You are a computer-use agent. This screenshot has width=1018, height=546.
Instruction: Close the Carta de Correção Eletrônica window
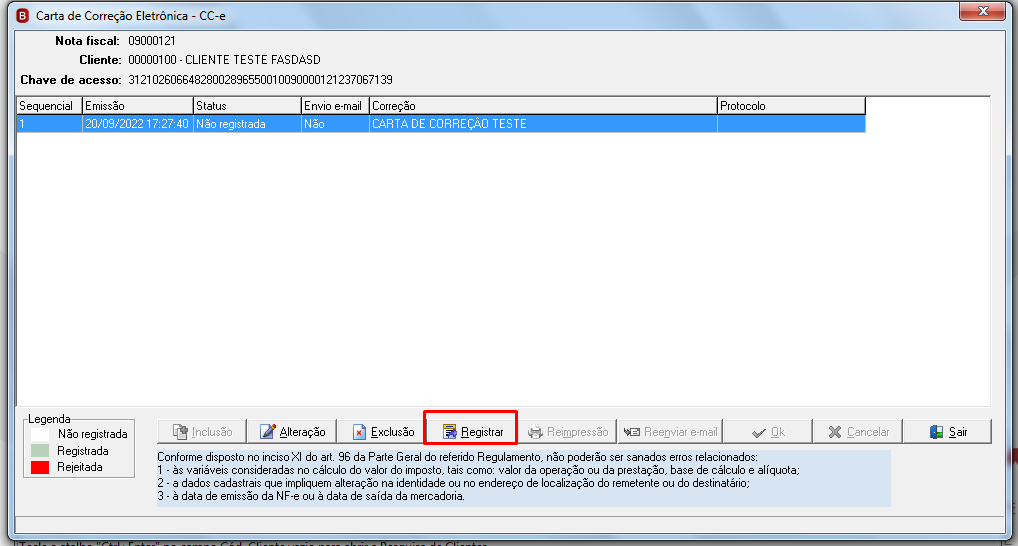point(982,11)
